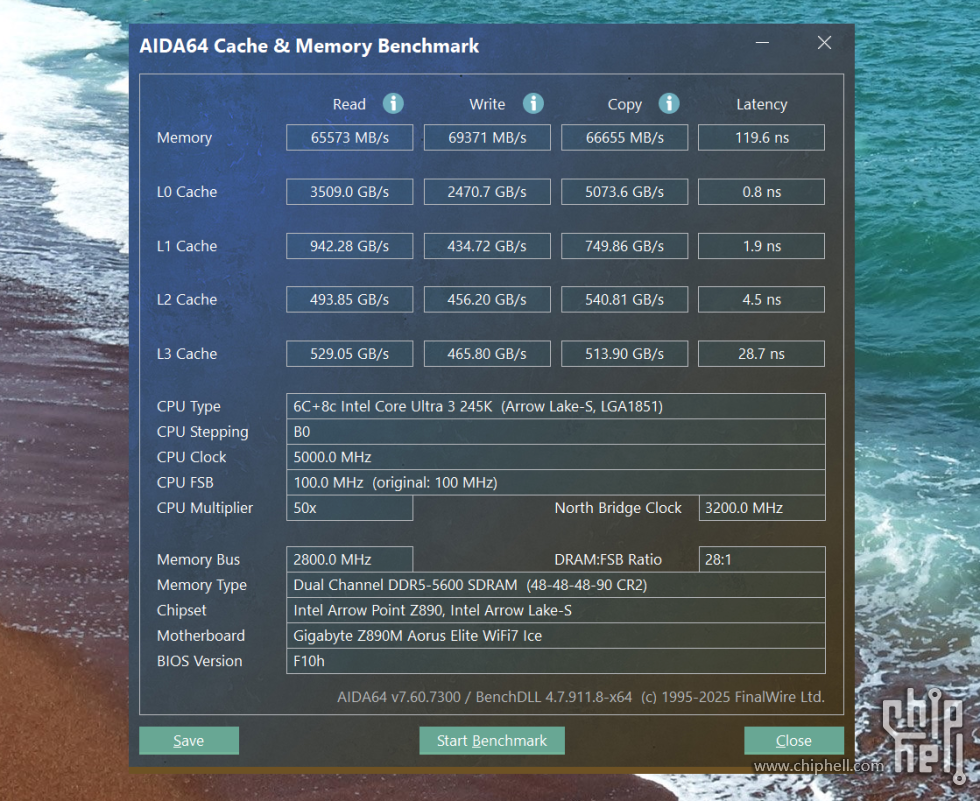Click the DRAM:FSB Ratio label
This screenshot has width=980, height=801.
(x=608, y=559)
